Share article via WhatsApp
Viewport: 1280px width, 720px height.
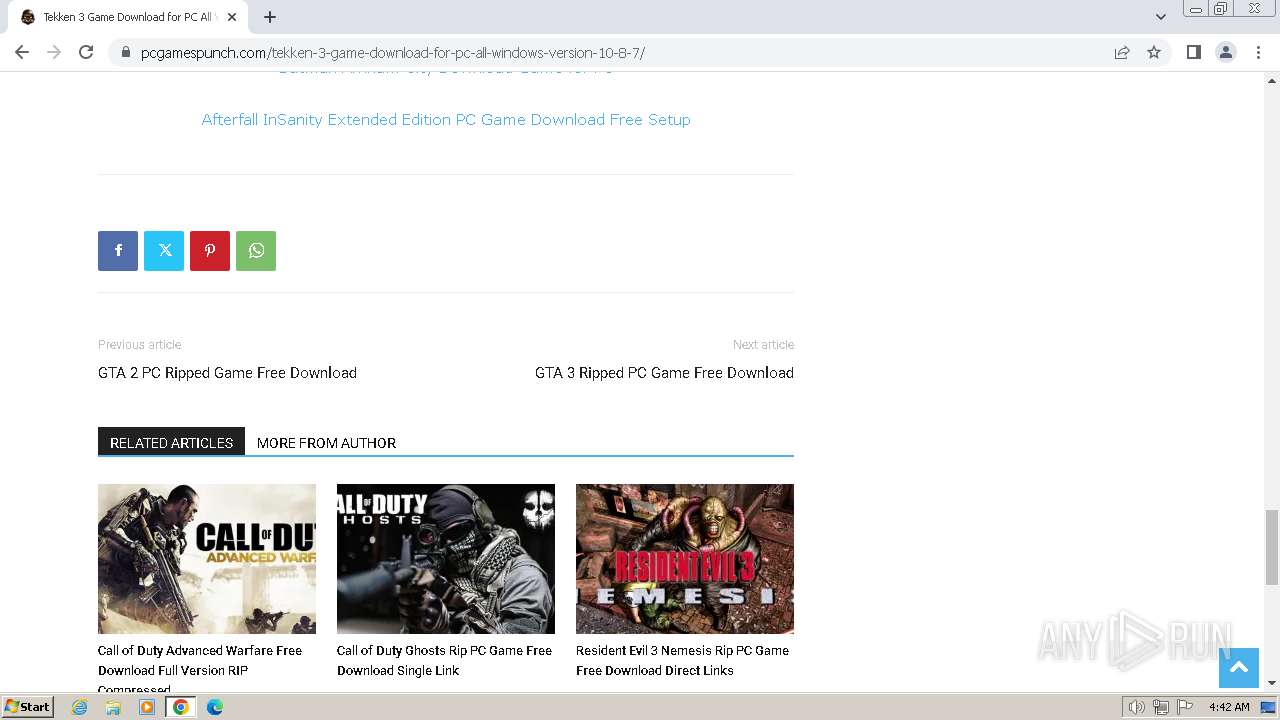[256, 251]
